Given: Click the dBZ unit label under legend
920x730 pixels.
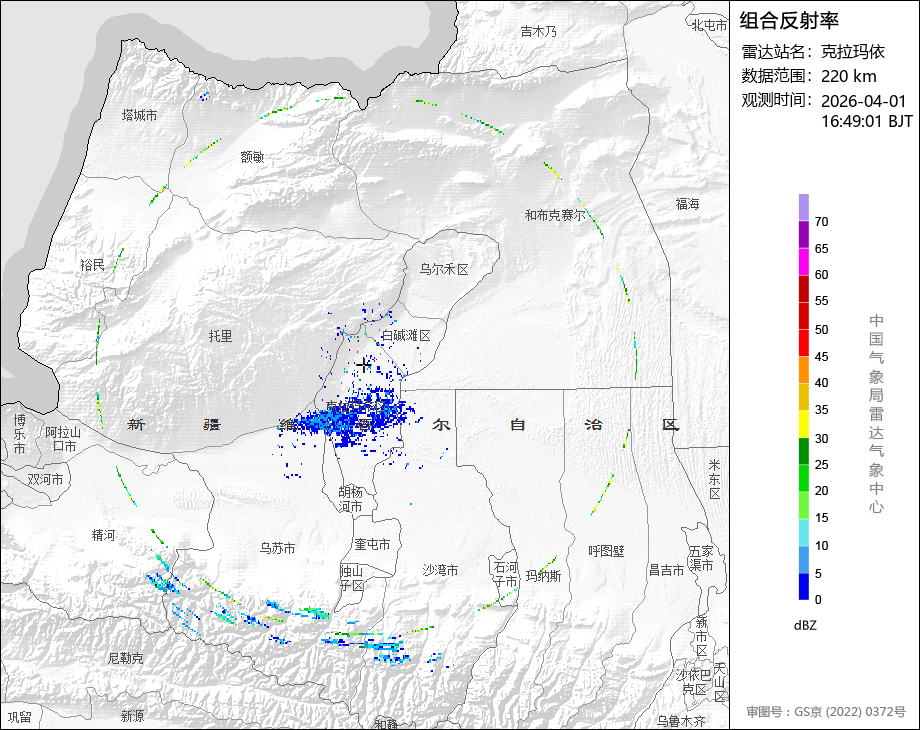Looking at the screenshot, I should click(807, 625).
